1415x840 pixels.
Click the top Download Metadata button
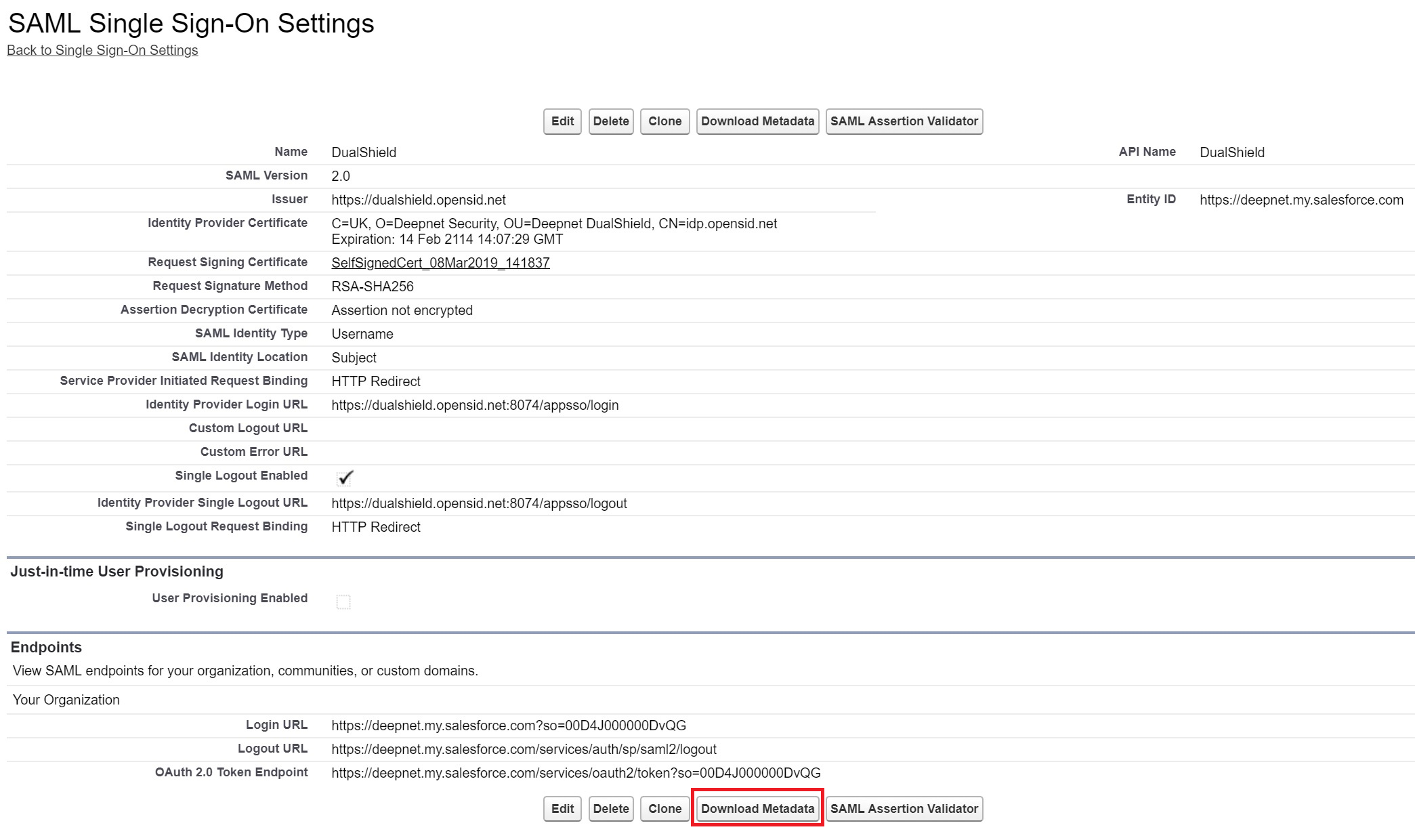[757, 121]
